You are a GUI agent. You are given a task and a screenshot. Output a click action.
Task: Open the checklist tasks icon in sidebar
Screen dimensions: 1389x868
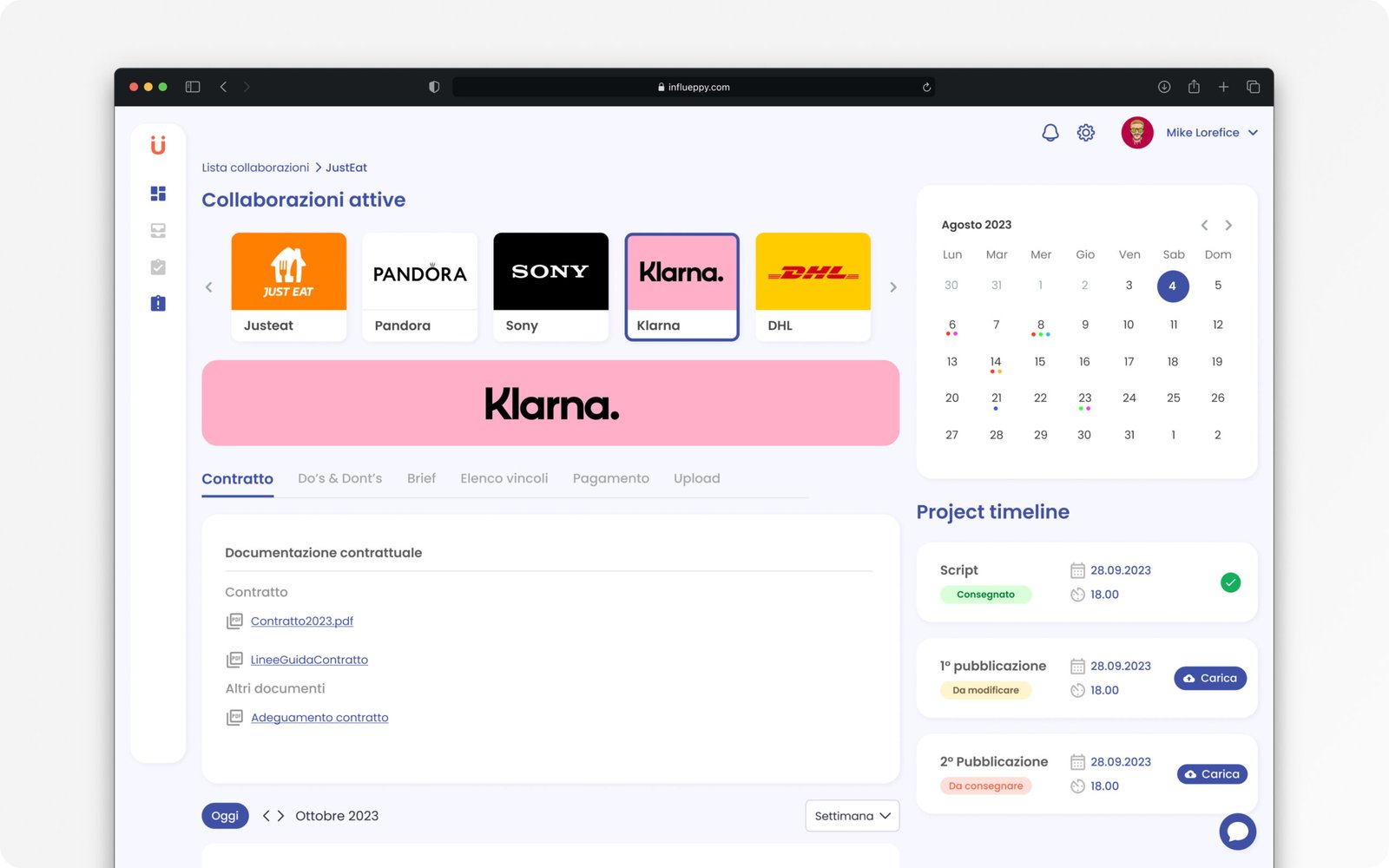point(158,267)
